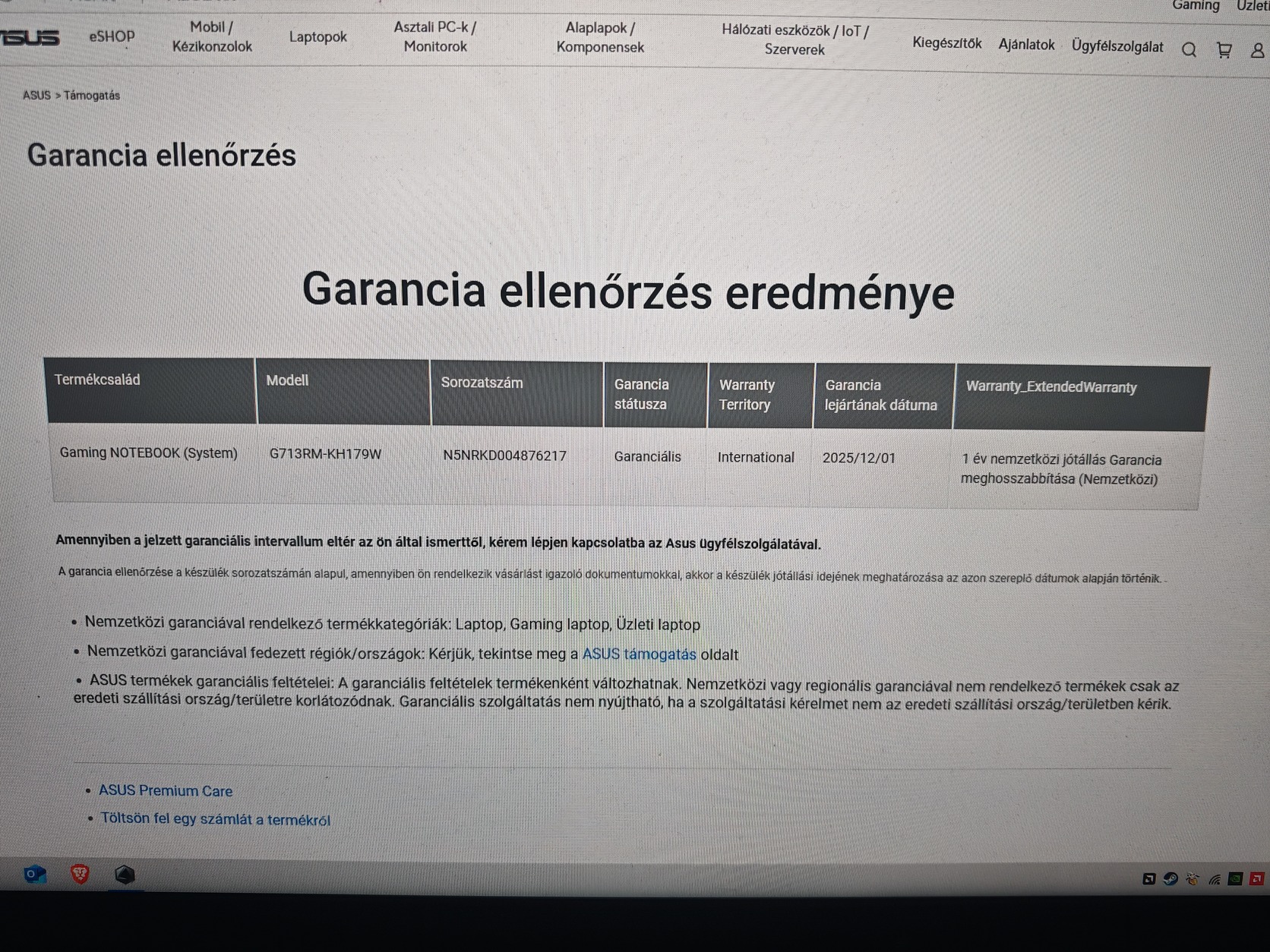This screenshot has height=952, width=1270.
Task: Open the NVIDIA tray icon
Action: click(1236, 879)
